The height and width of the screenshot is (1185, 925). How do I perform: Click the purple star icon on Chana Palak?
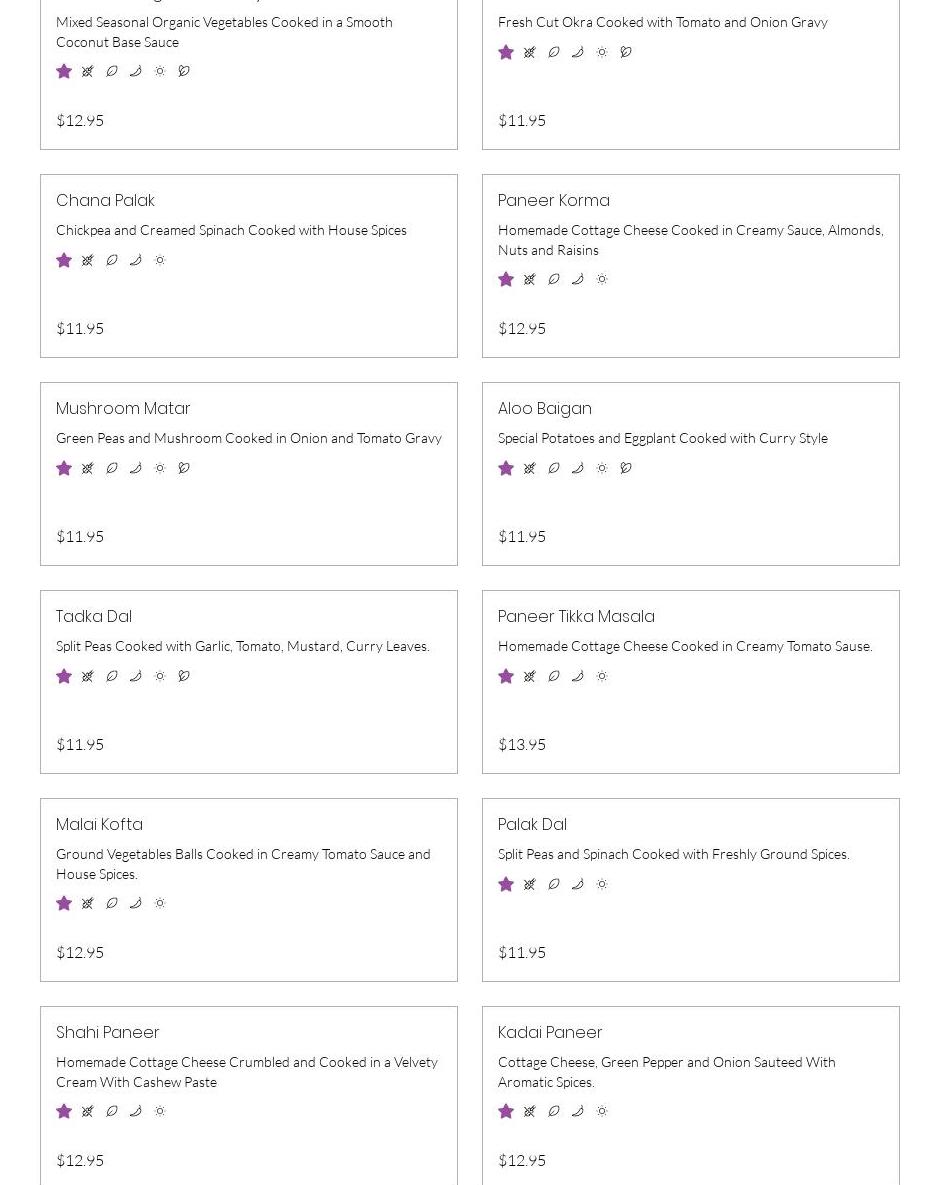pos(64,260)
